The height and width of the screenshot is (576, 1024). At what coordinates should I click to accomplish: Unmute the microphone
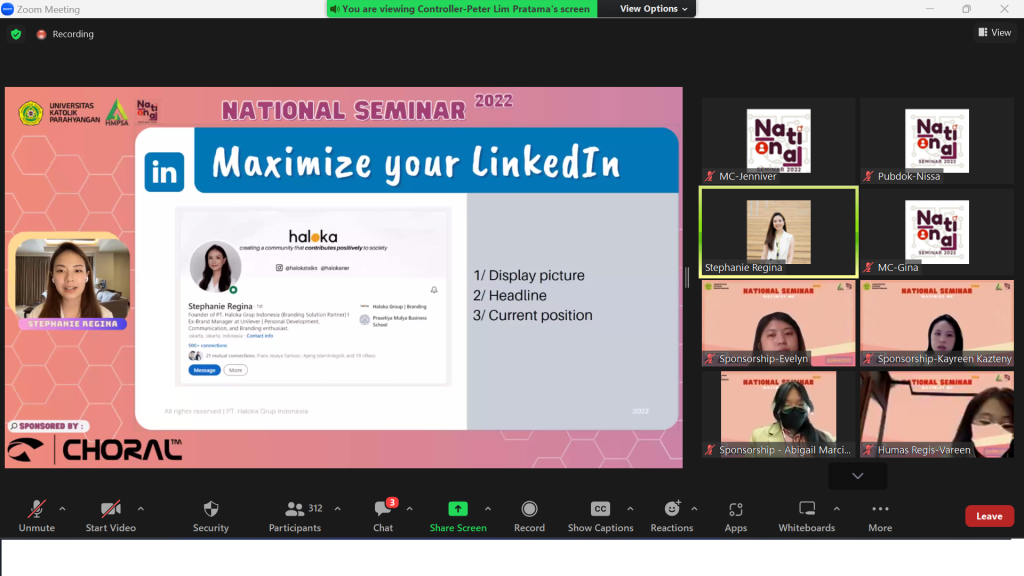tap(36, 509)
